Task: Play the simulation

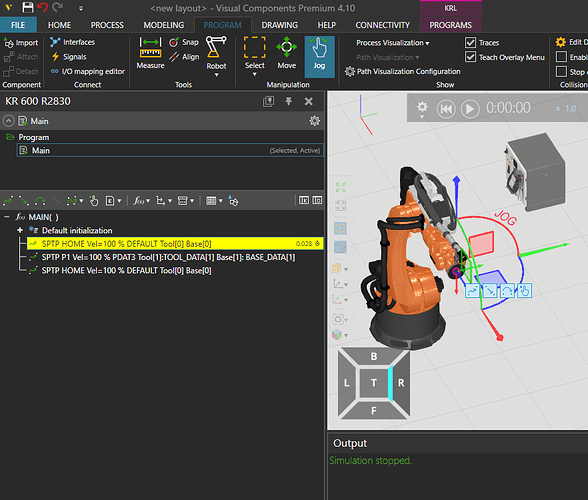Action: point(470,109)
